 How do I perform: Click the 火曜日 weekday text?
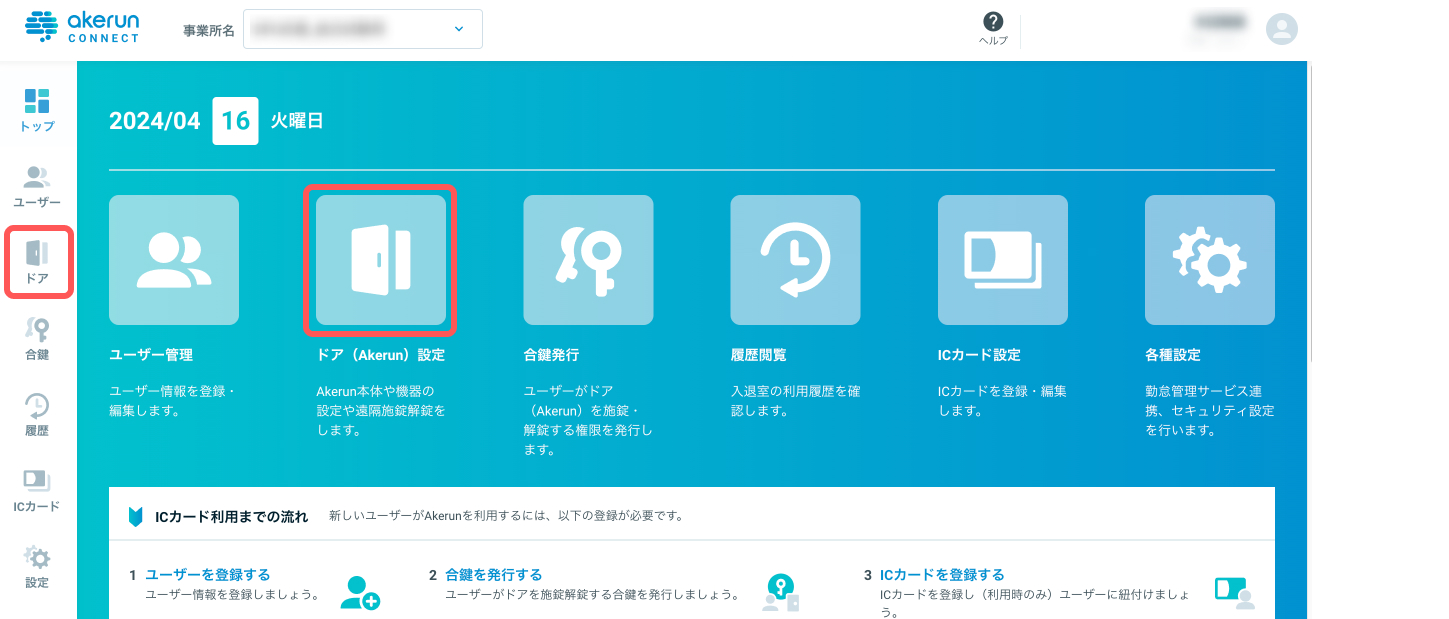[x=297, y=121]
